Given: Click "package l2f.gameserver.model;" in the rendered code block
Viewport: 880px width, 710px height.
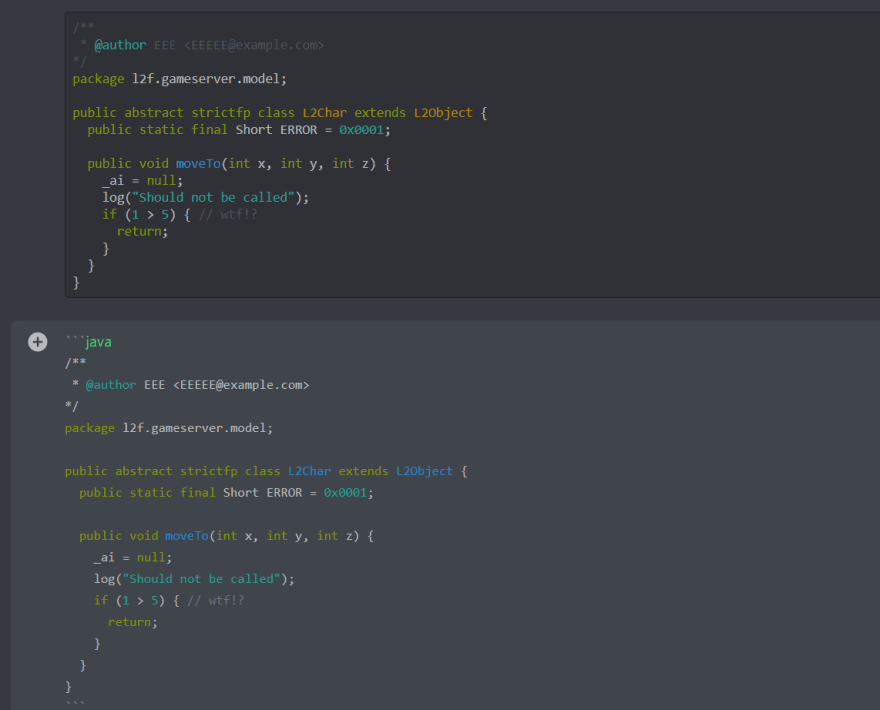Looking at the screenshot, I should [180, 79].
